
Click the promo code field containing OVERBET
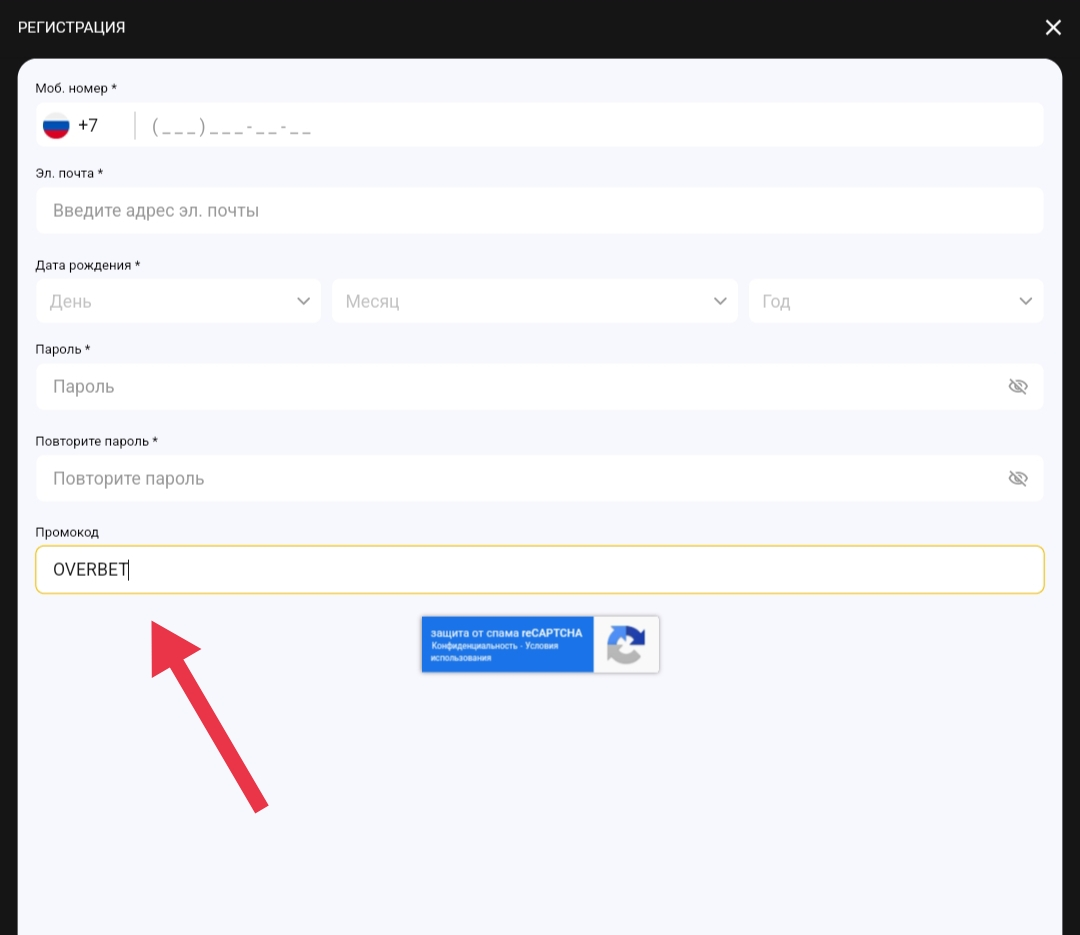pos(540,570)
